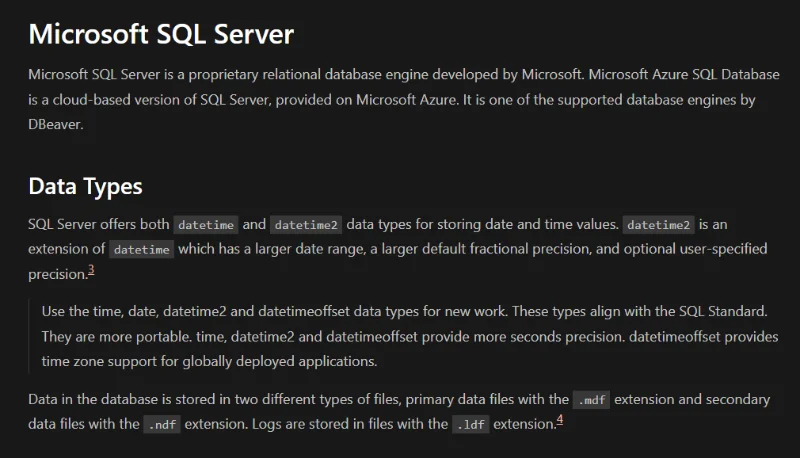Click the .ndf extension code tag
The height and width of the screenshot is (458, 800).
[162, 424]
